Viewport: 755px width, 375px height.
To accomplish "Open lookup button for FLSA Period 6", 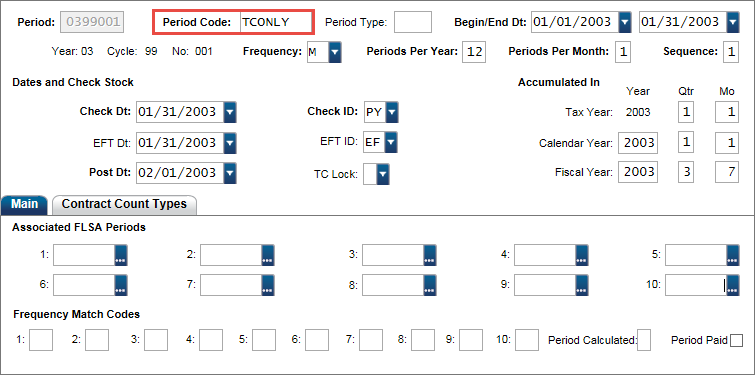I will point(121,285).
